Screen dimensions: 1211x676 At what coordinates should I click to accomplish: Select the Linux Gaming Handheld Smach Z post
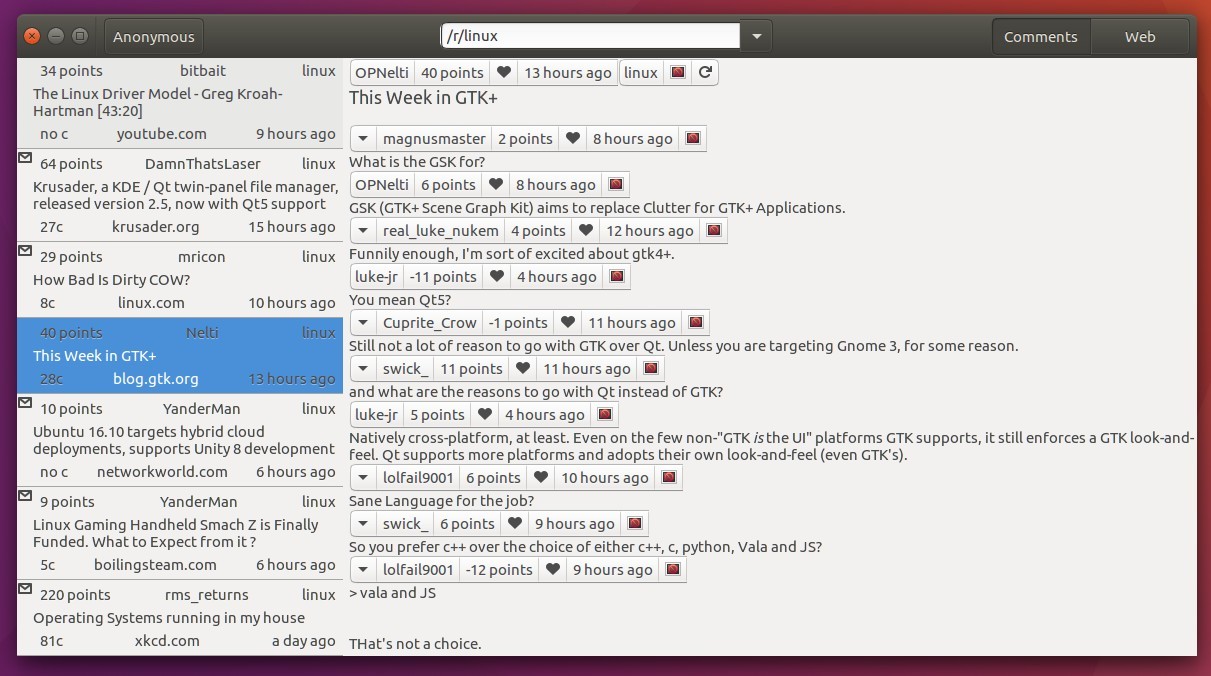pos(180,533)
